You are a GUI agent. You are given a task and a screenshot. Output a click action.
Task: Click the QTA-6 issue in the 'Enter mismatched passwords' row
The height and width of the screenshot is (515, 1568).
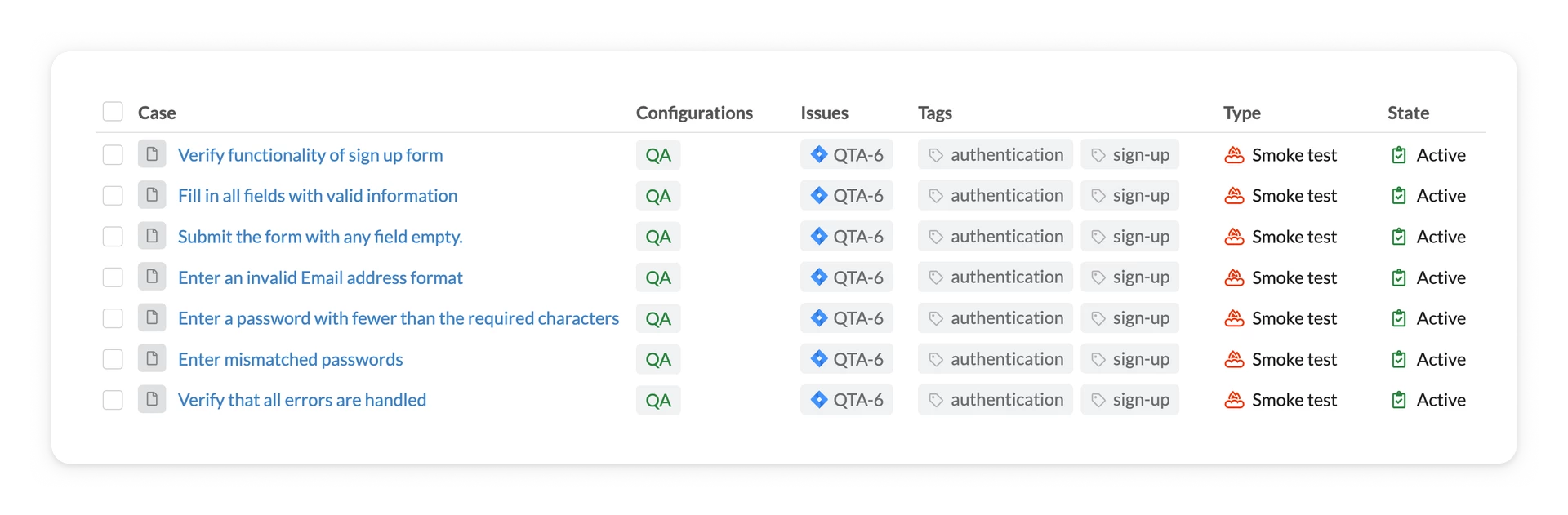(847, 359)
